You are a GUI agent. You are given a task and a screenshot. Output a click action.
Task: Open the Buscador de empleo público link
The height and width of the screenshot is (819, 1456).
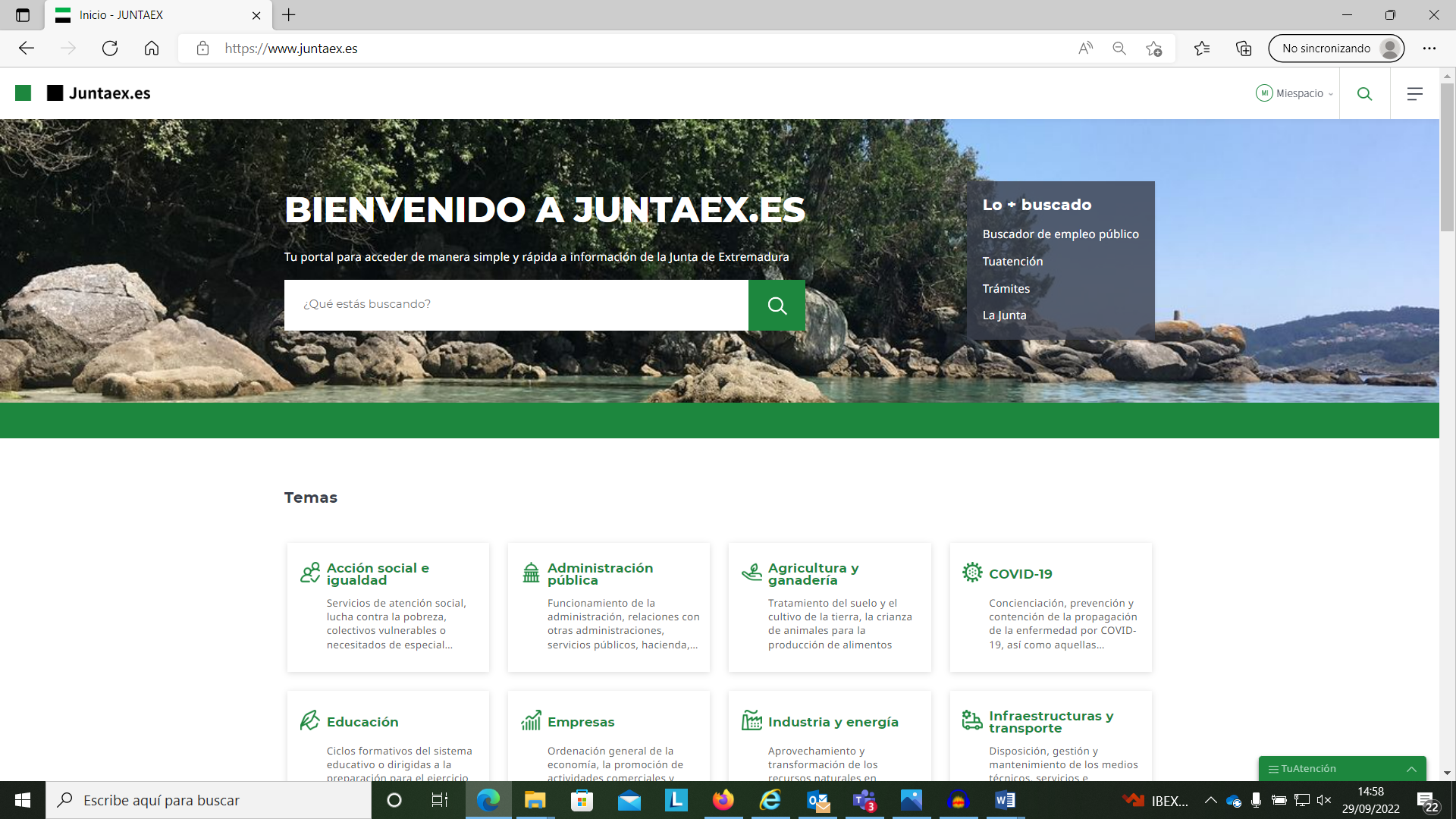click(x=1060, y=234)
